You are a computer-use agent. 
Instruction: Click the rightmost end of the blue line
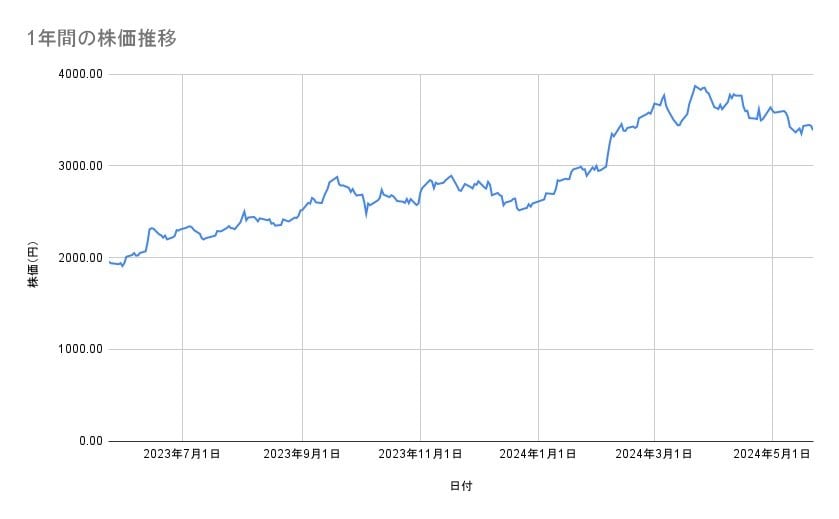(812, 129)
